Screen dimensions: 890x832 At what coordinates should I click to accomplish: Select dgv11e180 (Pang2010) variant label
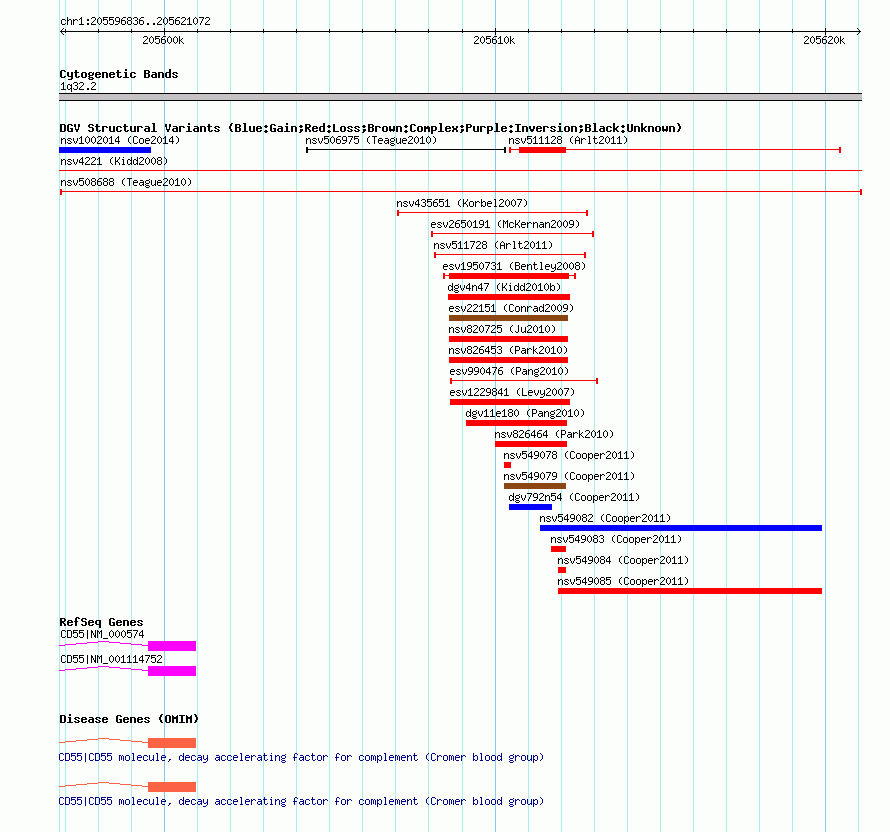525,413
